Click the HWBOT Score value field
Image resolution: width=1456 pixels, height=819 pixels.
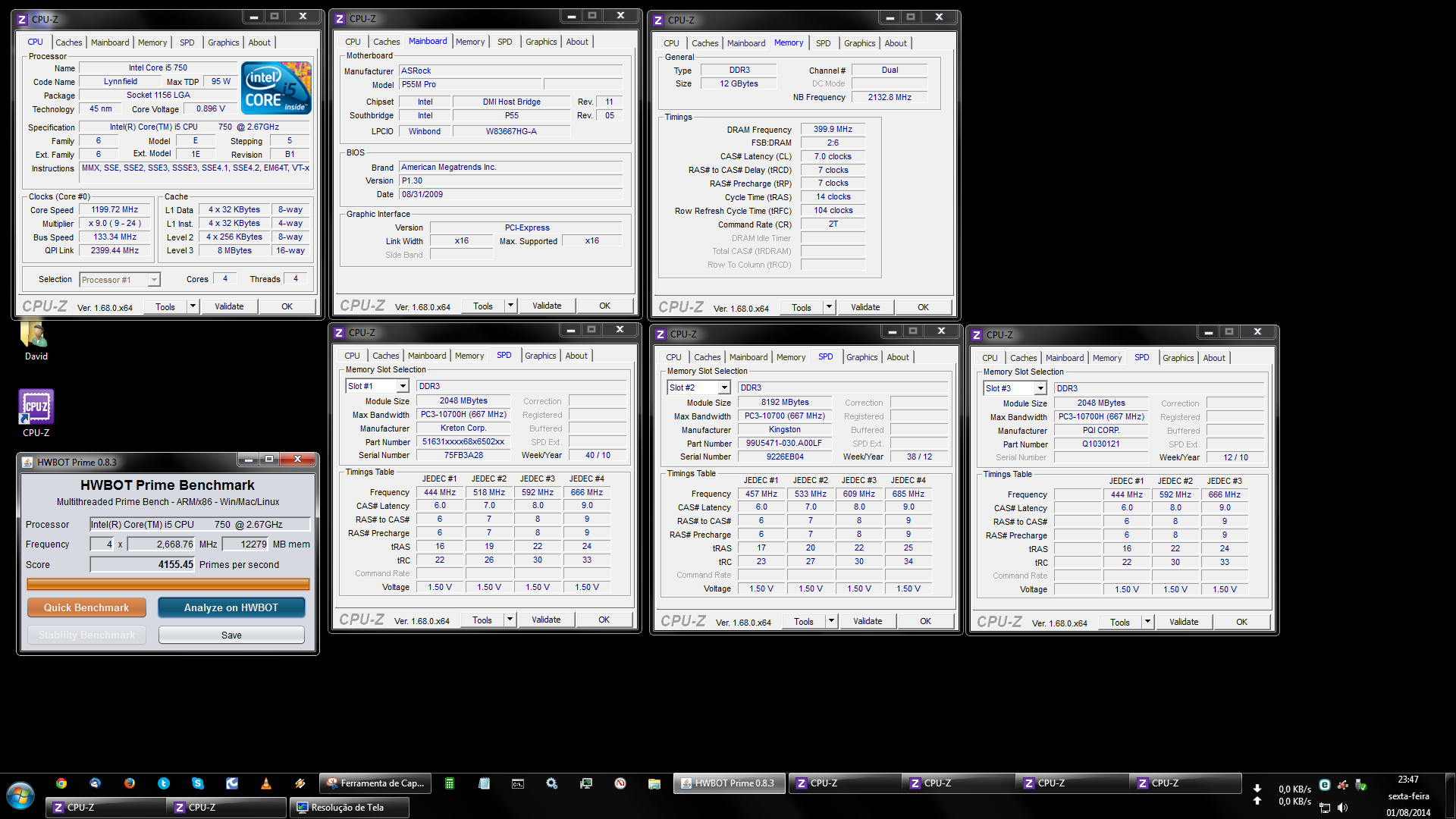[143, 564]
